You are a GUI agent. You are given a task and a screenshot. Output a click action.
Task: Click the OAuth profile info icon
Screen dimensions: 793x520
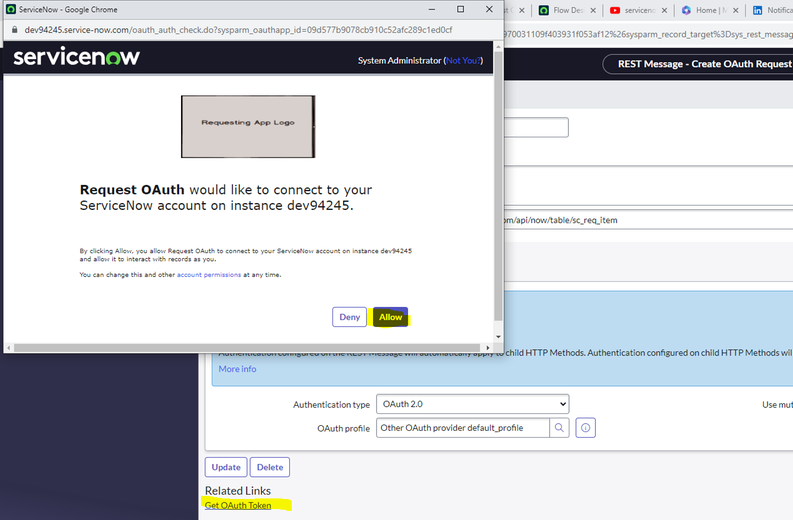click(585, 428)
